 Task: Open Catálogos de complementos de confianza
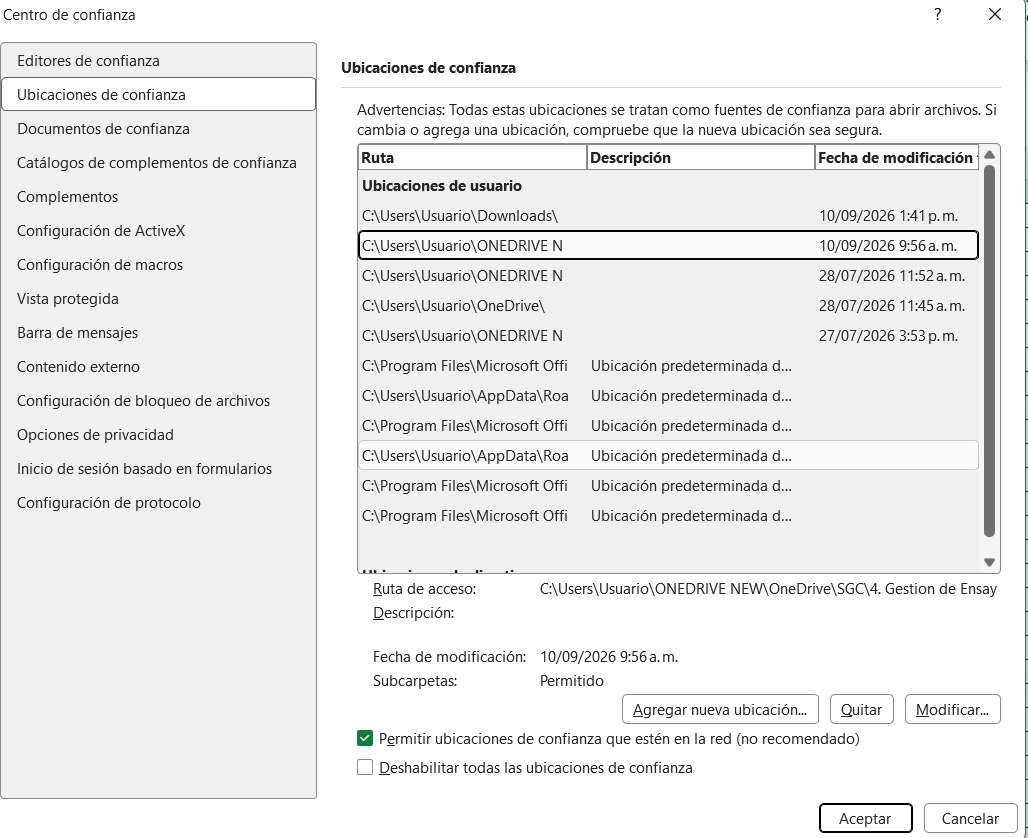(159, 163)
